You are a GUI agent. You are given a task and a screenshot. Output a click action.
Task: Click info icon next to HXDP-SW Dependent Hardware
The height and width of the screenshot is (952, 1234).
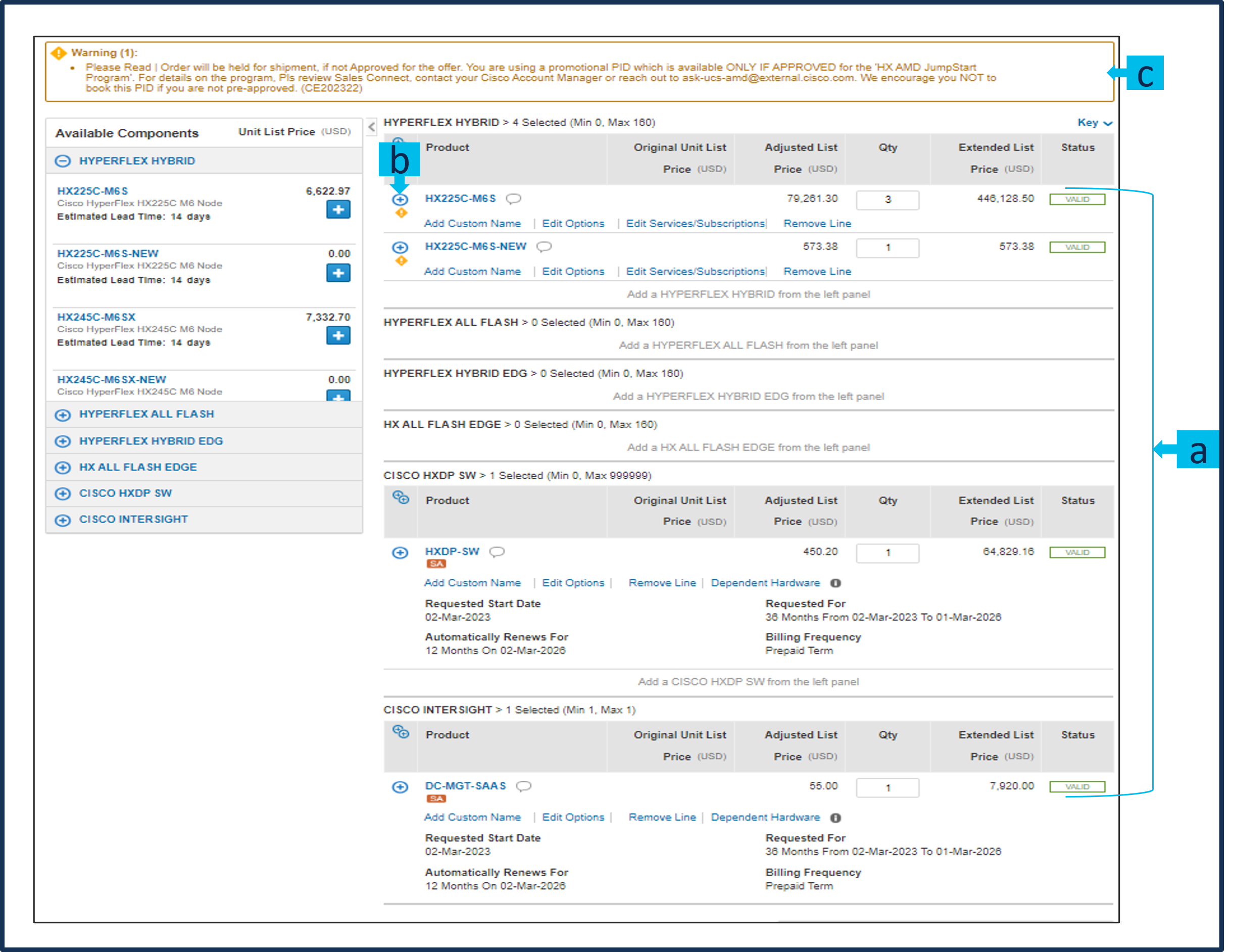pos(835,583)
